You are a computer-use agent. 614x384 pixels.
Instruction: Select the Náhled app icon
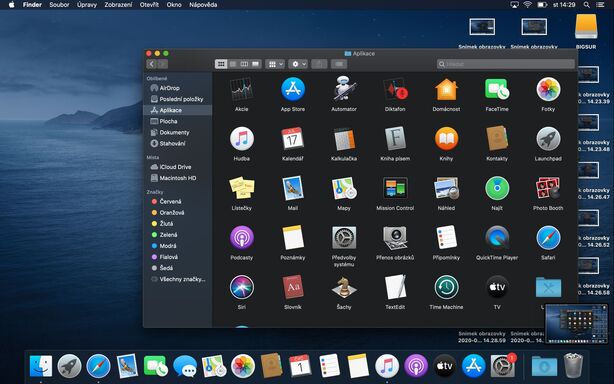pyautogui.click(x=446, y=188)
